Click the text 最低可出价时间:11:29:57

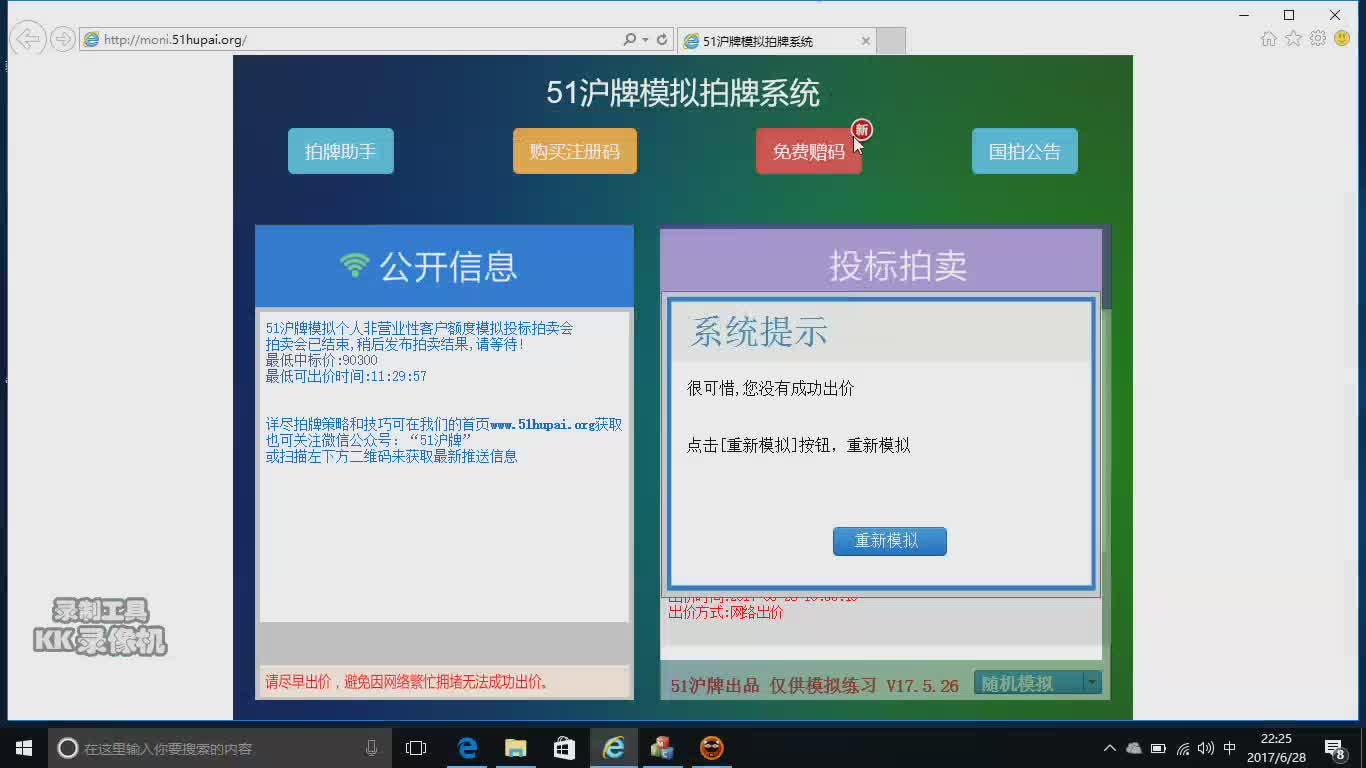coord(346,376)
